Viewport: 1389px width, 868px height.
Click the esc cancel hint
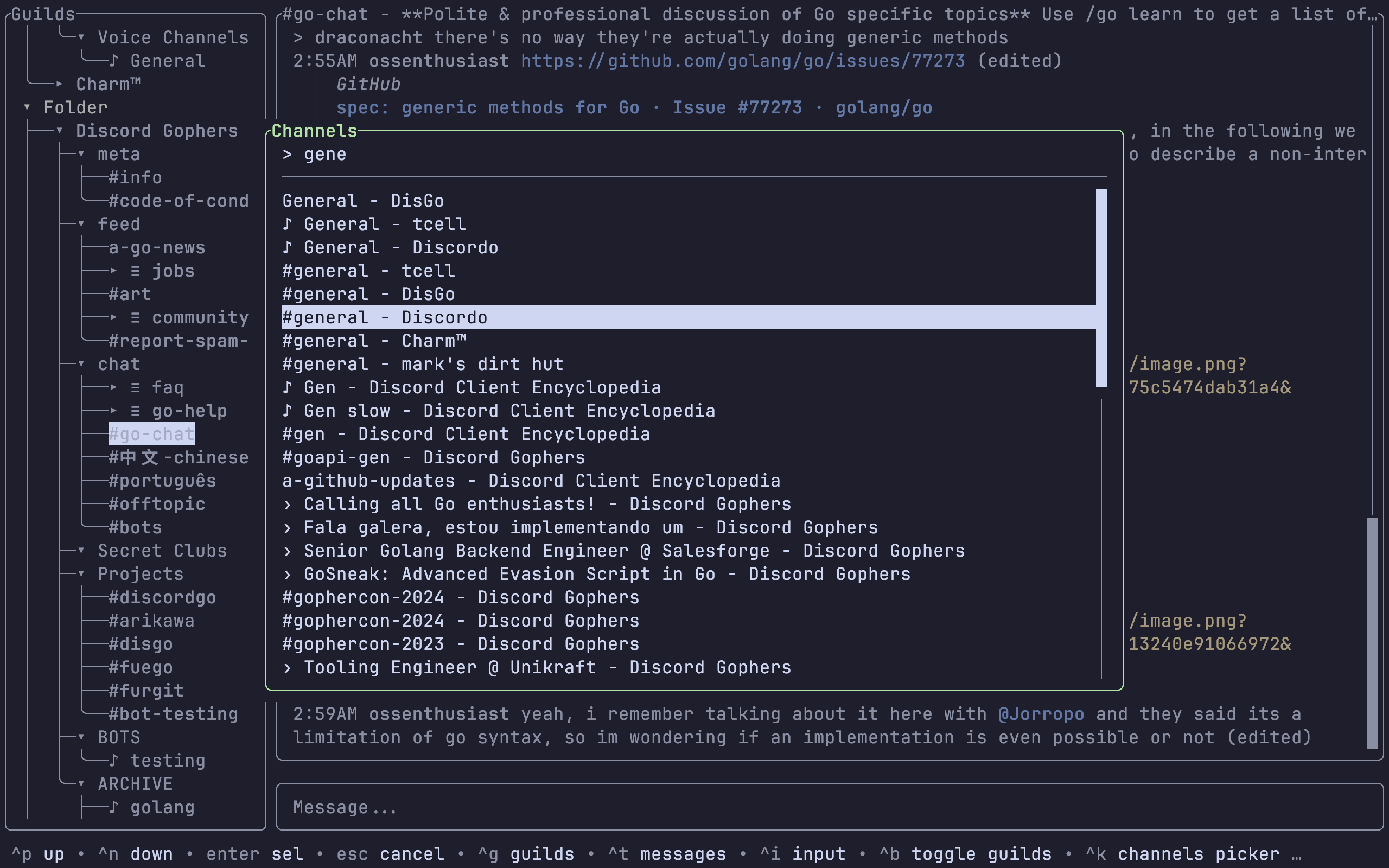tap(391, 854)
